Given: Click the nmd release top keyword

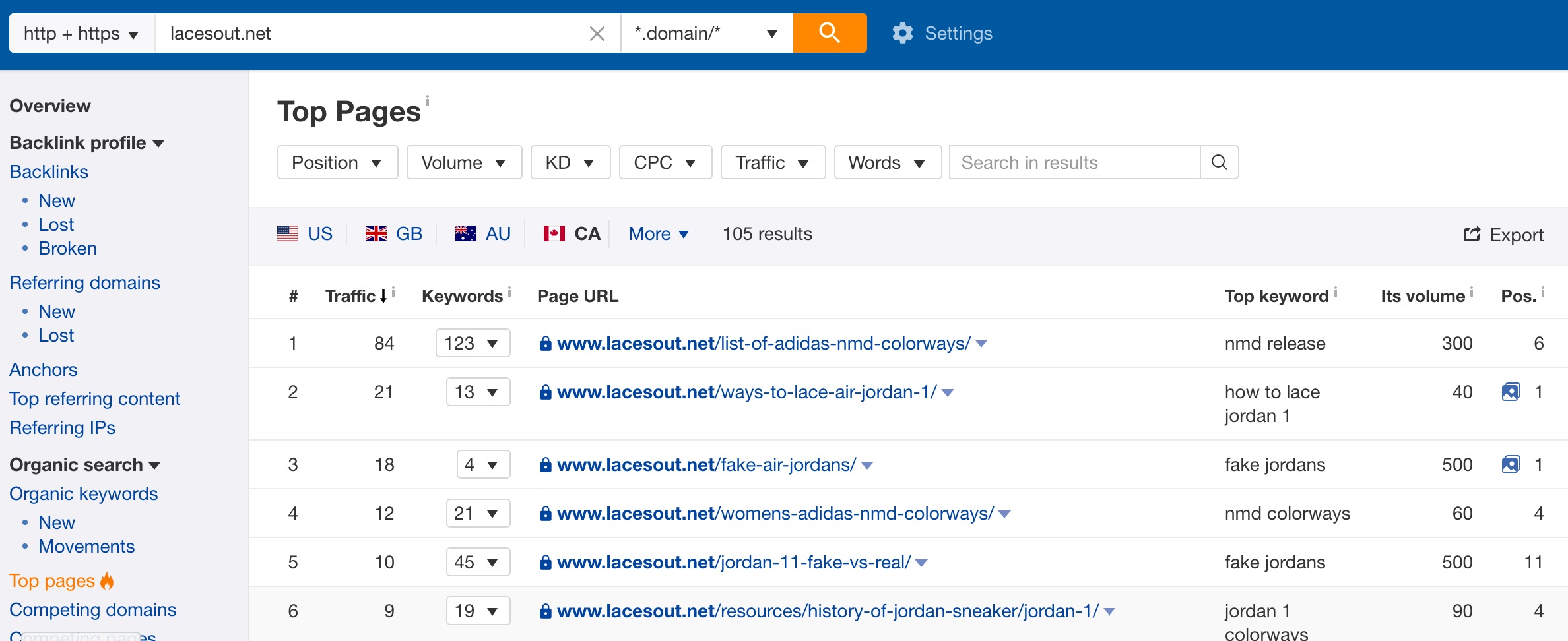Looking at the screenshot, I should point(1274,343).
